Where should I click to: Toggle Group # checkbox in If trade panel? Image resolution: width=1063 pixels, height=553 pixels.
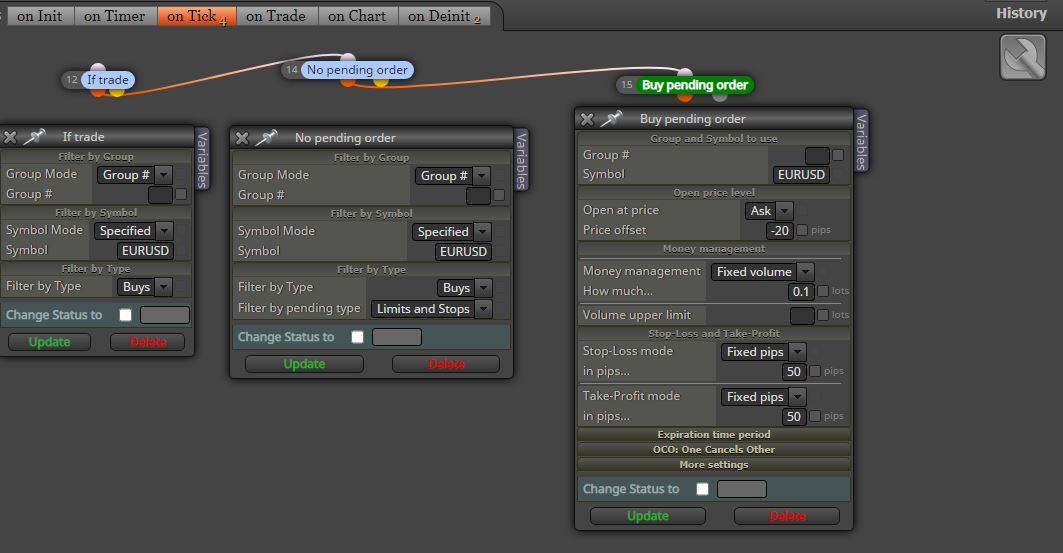[181, 194]
